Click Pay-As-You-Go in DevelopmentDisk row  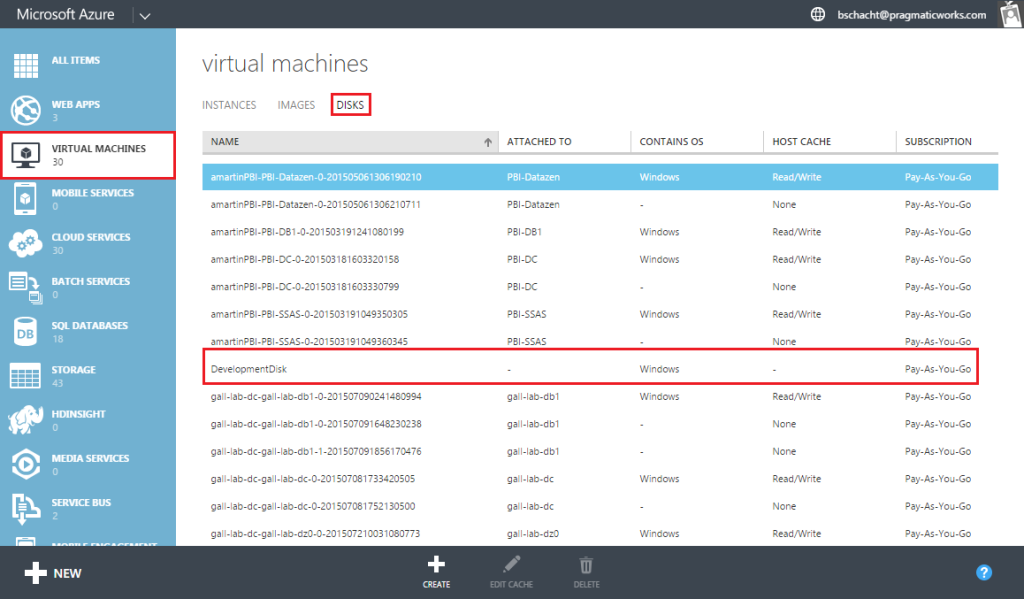938,369
